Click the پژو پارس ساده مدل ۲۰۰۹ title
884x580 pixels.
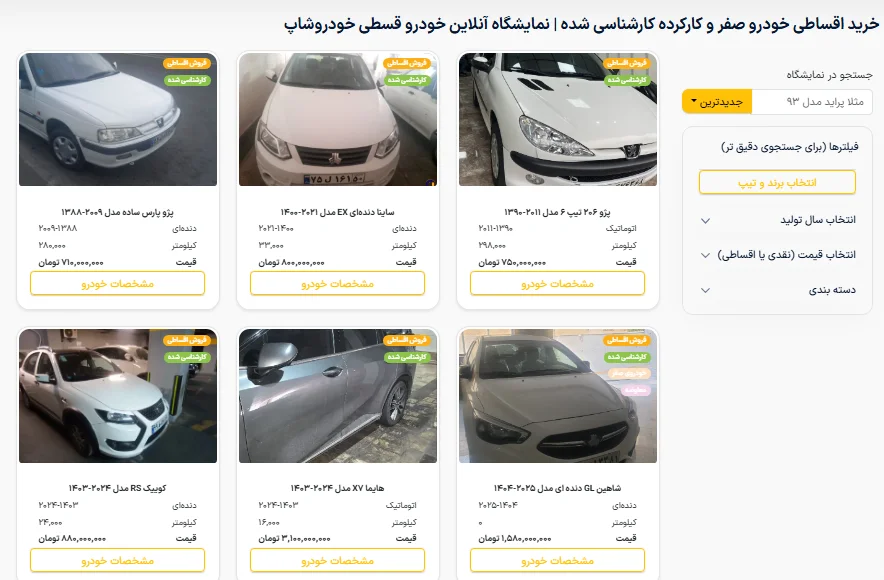point(117,212)
